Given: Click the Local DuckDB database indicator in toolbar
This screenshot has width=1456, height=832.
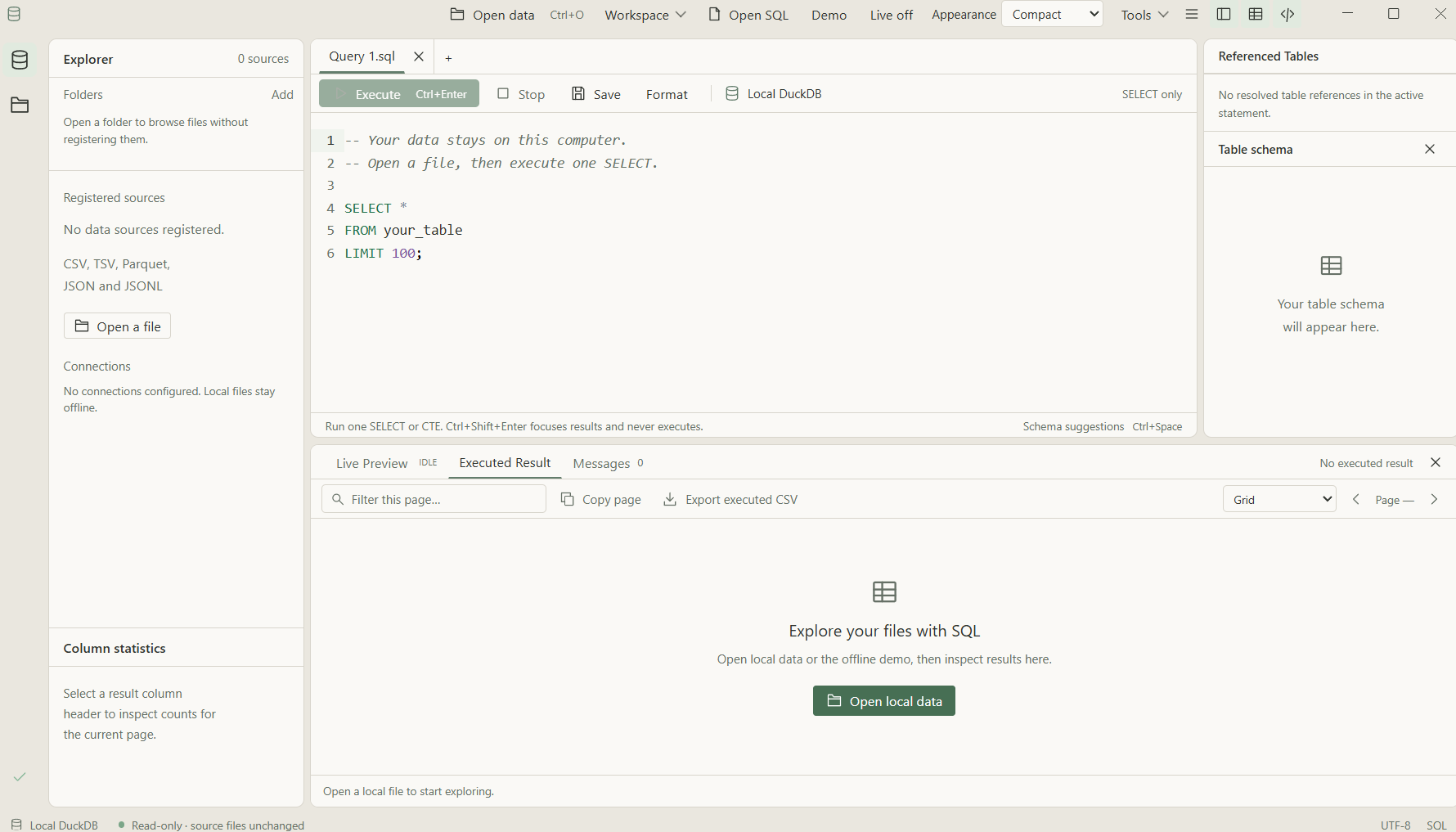Looking at the screenshot, I should point(774,94).
